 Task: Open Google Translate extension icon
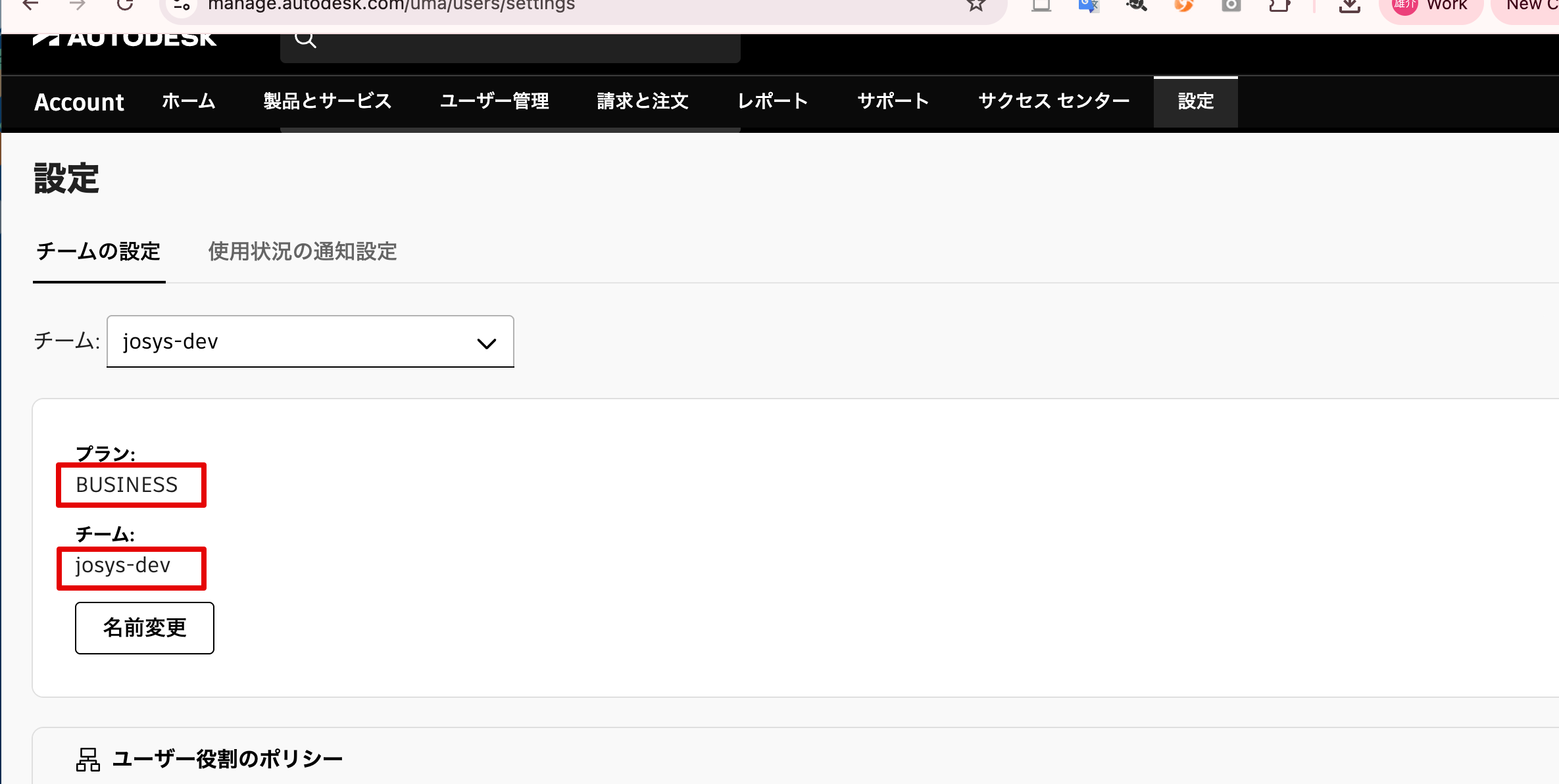[x=1089, y=5]
